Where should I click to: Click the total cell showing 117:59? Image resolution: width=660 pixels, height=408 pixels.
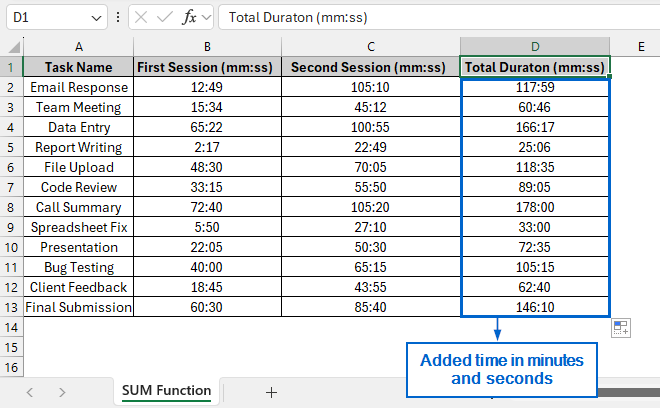pyautogui.click(x=535, y=87)
